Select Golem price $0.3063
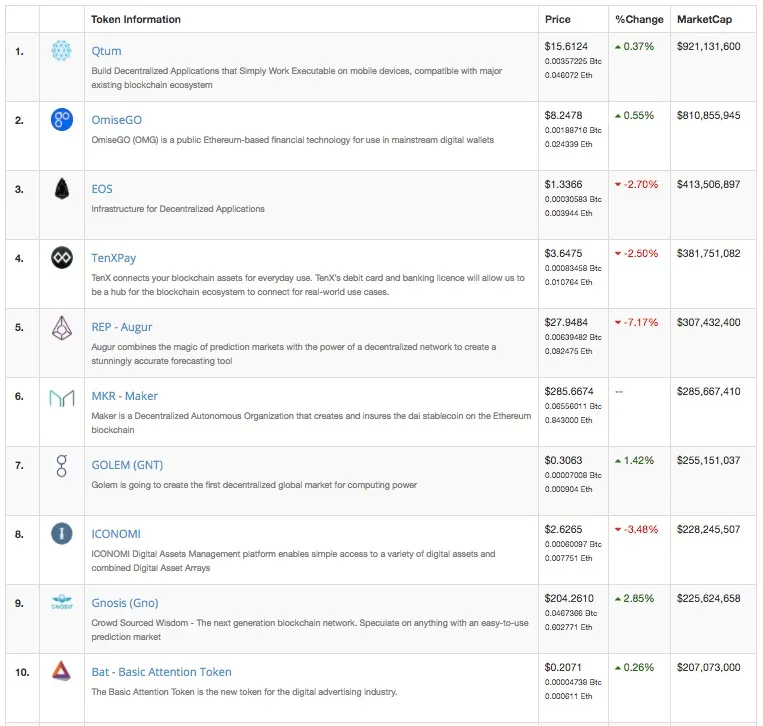The width and height of the screenshot is (763, 726). [x=563, y=460]
